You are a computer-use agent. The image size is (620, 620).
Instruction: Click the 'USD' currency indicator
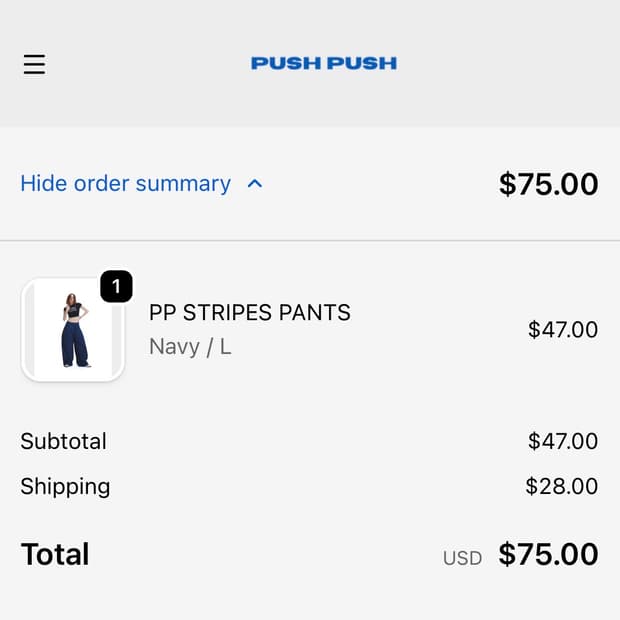462,558
